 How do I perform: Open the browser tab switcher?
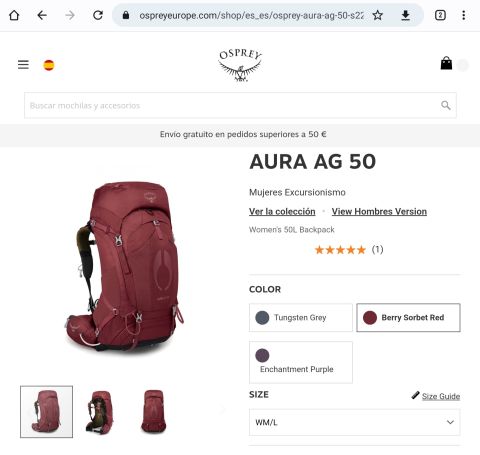[x=440, y=15]
